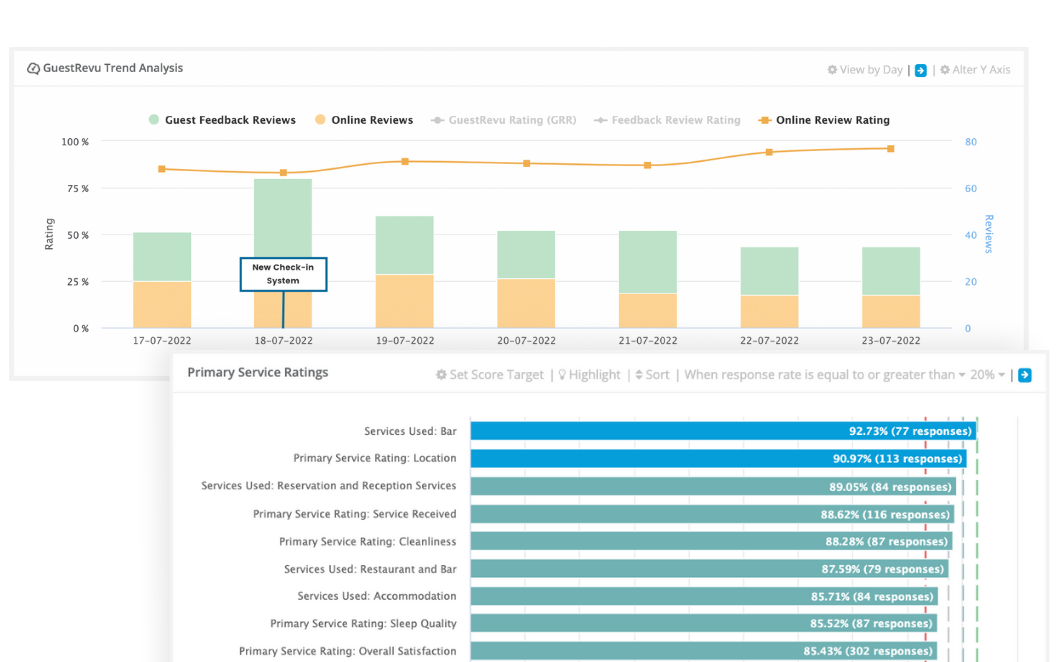Click 'Primary Service Rating: Sleep Quality' label
The height and width of the screenshot is (662, 1058).
click(363, 624)
